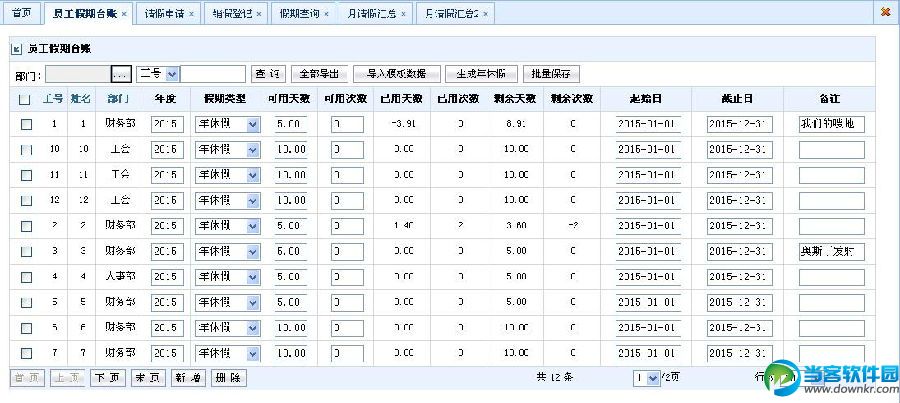Click the orange close-all icon at top right
This screenshot has width=900, height=403.
point(886,12)
